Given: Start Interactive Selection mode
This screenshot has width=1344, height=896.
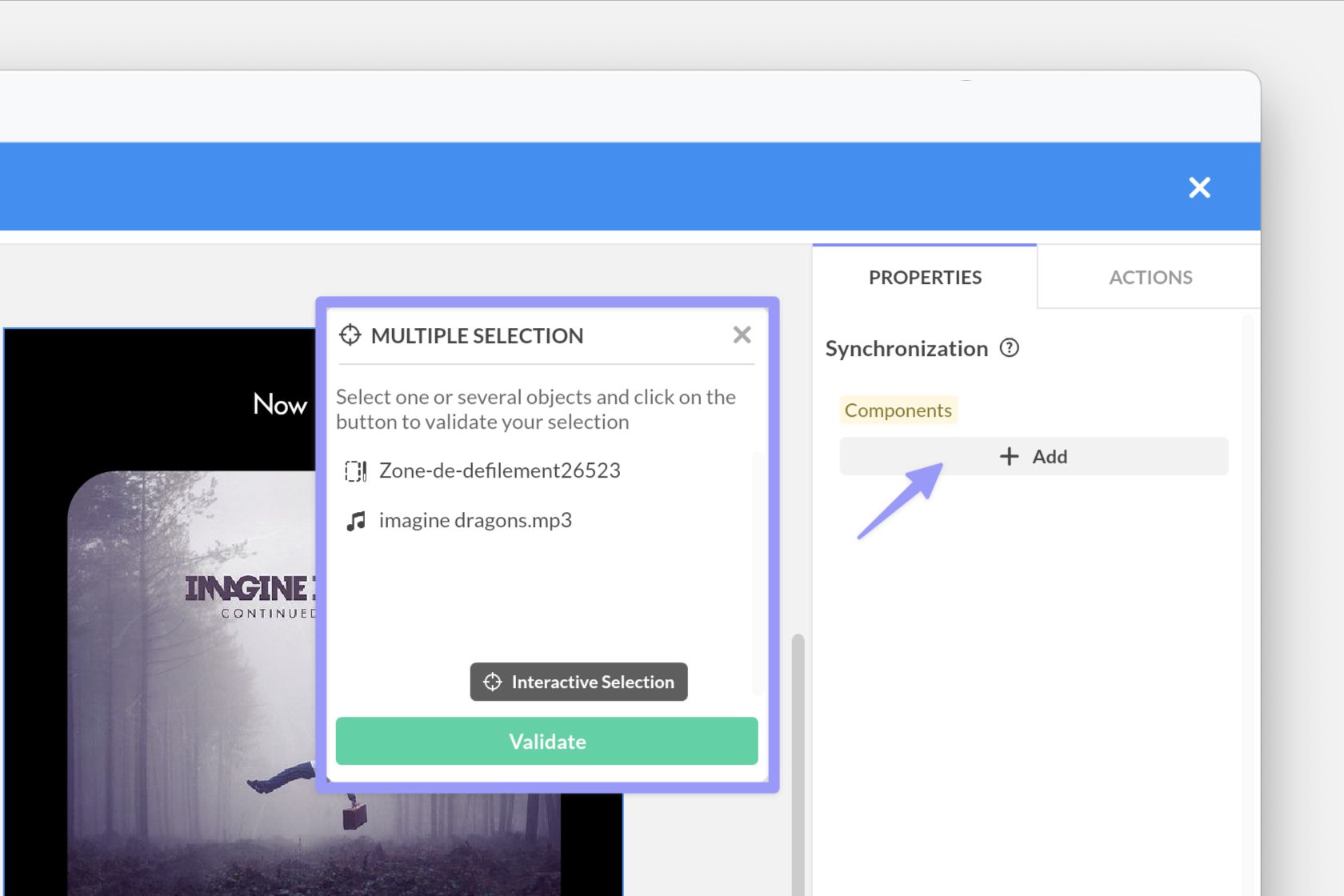Looking at the screenshot, I should (x=578, y=682).
